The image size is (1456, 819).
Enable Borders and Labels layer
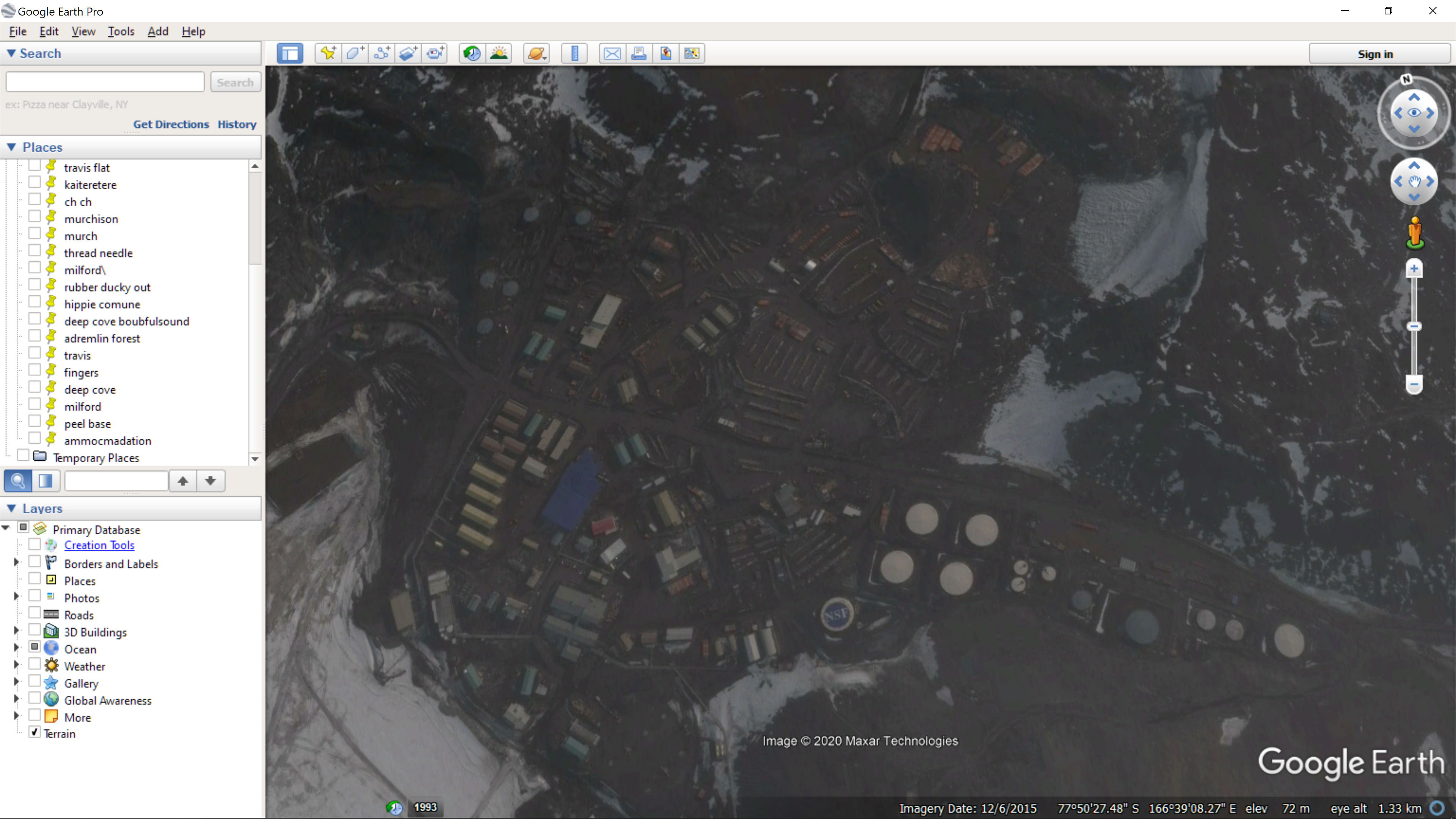tap(35, 562)
